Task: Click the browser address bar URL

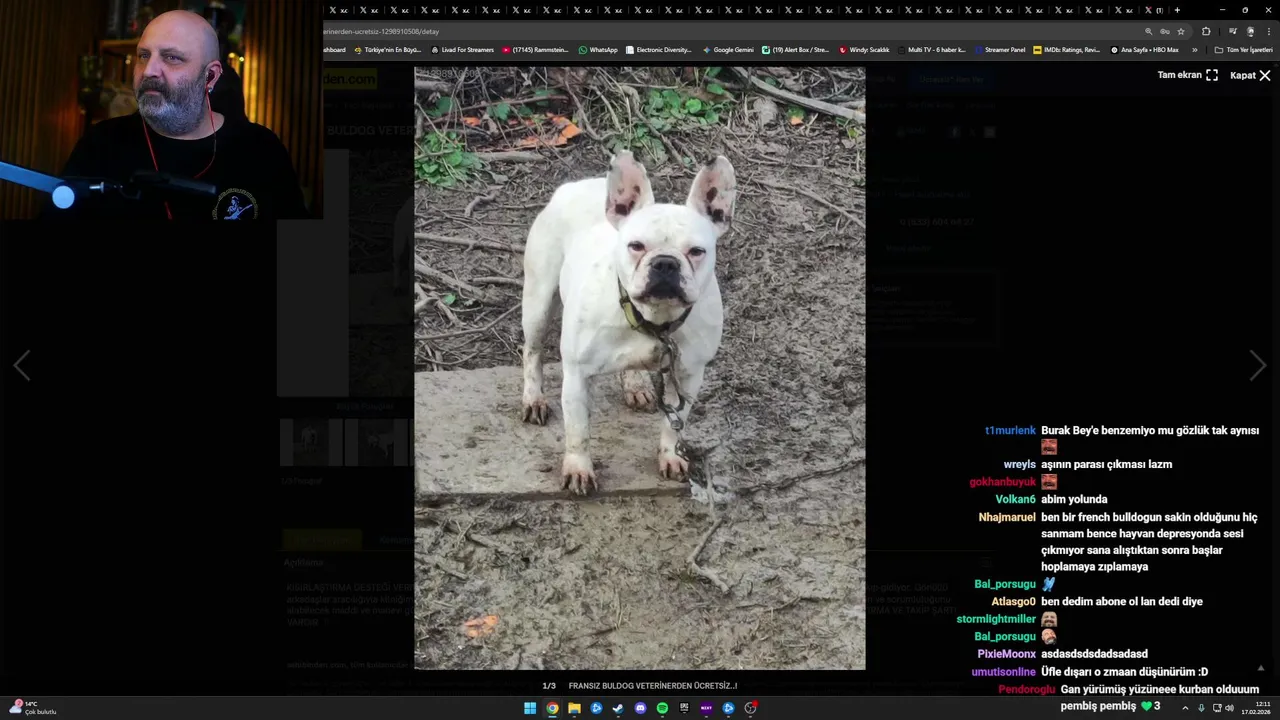Action: (x=381, y=31)
